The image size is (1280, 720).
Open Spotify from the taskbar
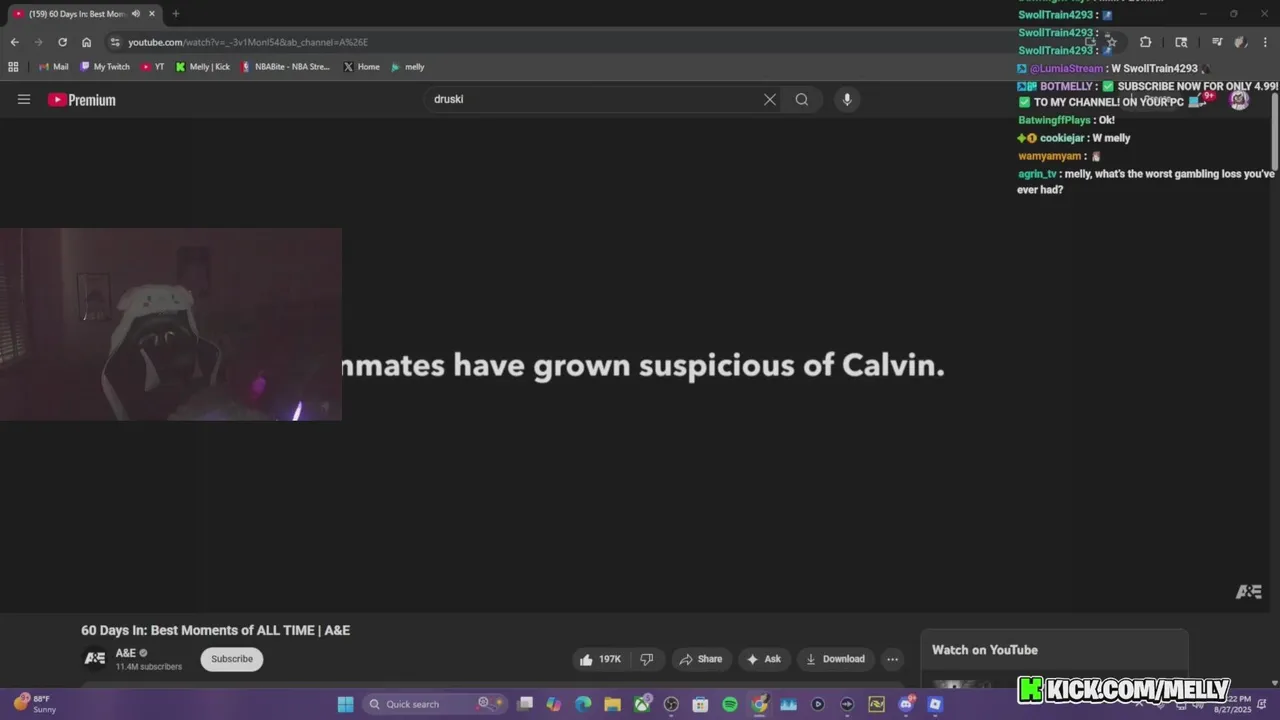pos(730,704)
